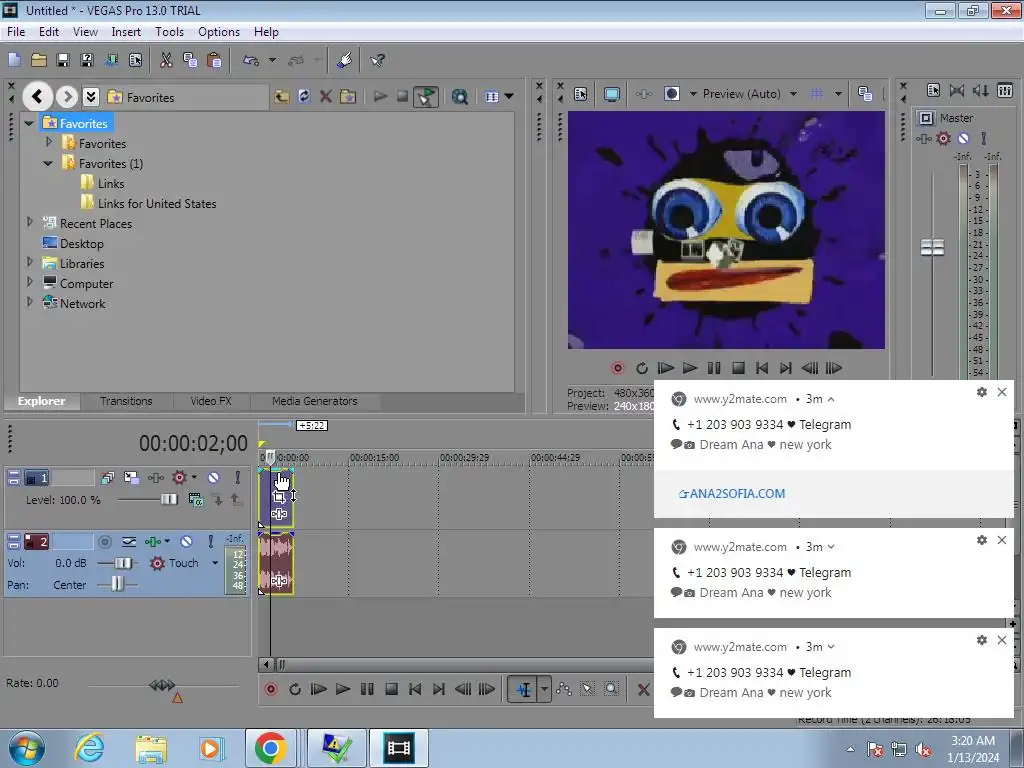This screenshot has height=768, width=1024.
Task: Open Project Video Properties icon in preview
Action: [581, 94]
